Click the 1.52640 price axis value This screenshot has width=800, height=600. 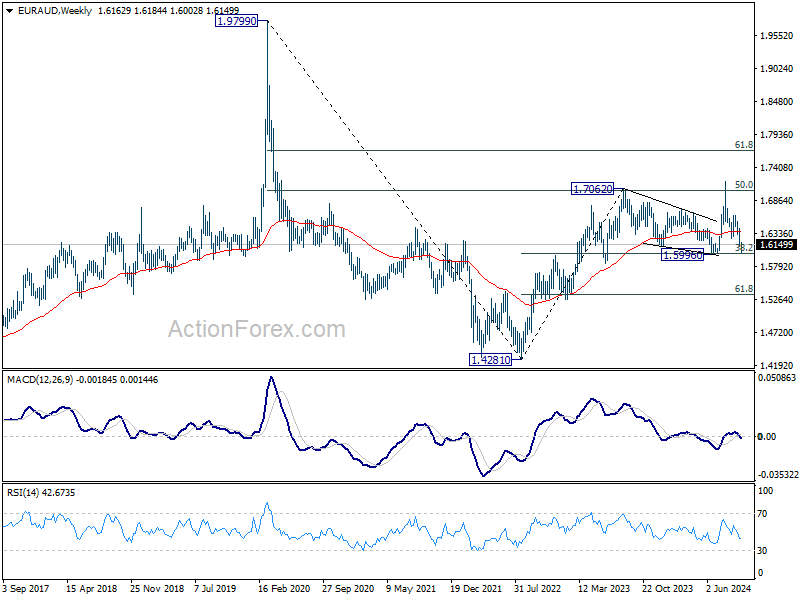(777, 299)
